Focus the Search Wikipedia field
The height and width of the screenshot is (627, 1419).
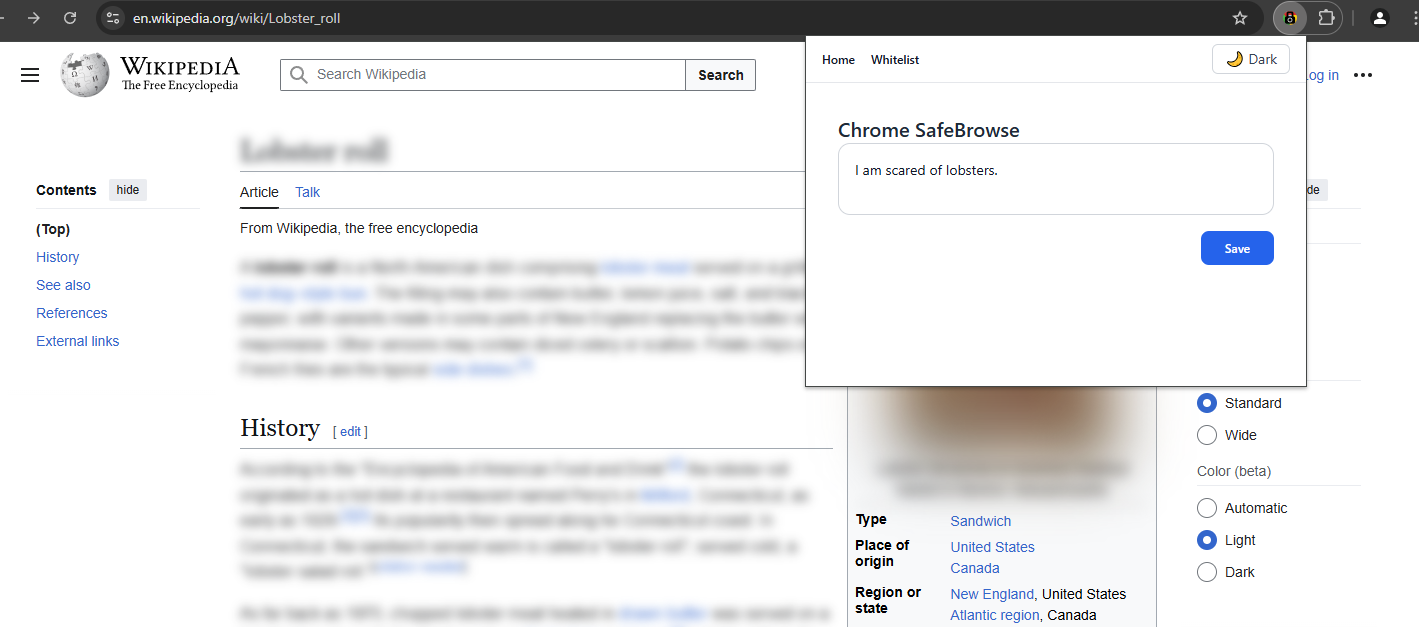pos(483,75)
